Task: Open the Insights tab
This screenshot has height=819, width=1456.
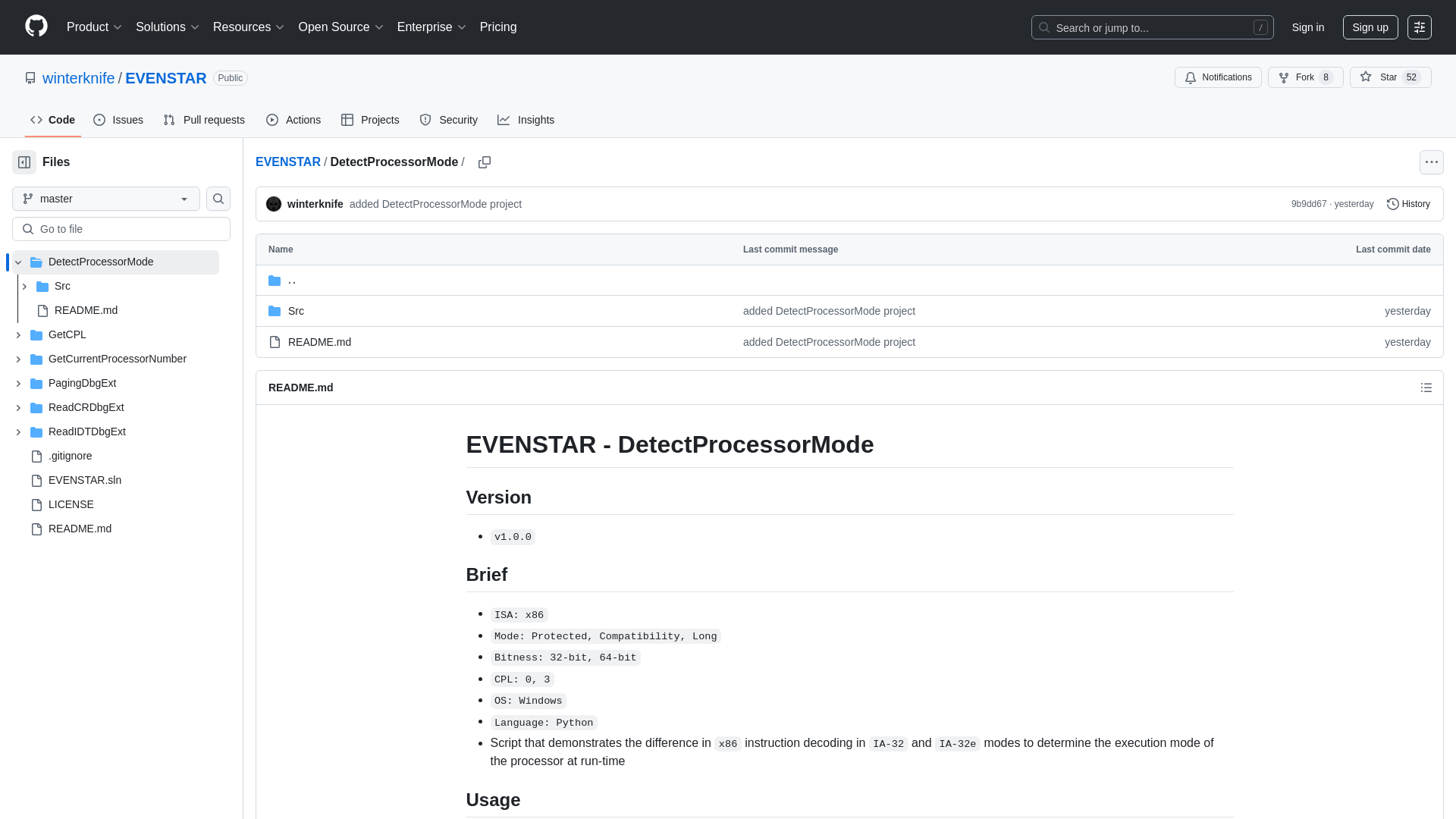Action: (526, 120)
